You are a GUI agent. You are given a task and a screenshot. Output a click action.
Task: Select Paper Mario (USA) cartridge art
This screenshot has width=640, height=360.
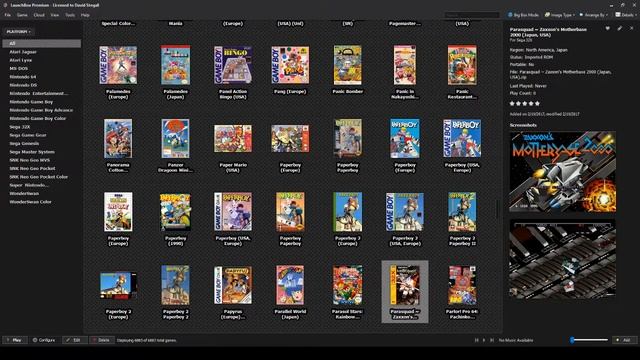[233, 138]
